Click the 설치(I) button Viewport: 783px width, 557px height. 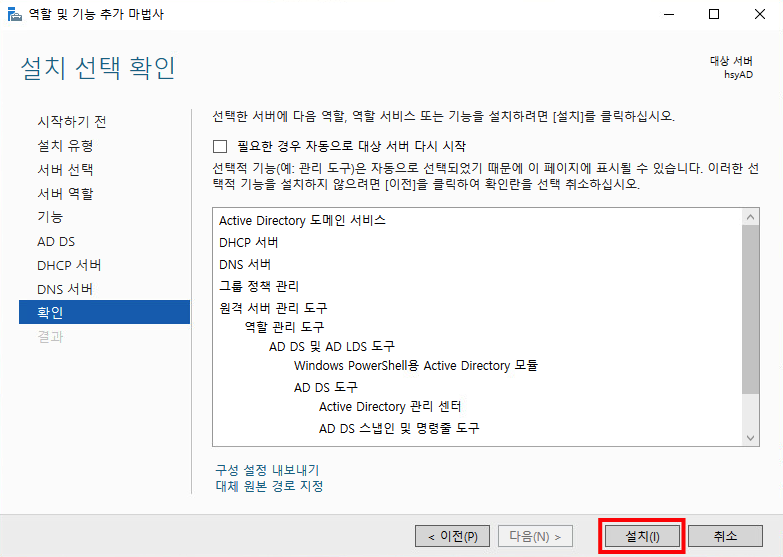(x=642, y=537)
